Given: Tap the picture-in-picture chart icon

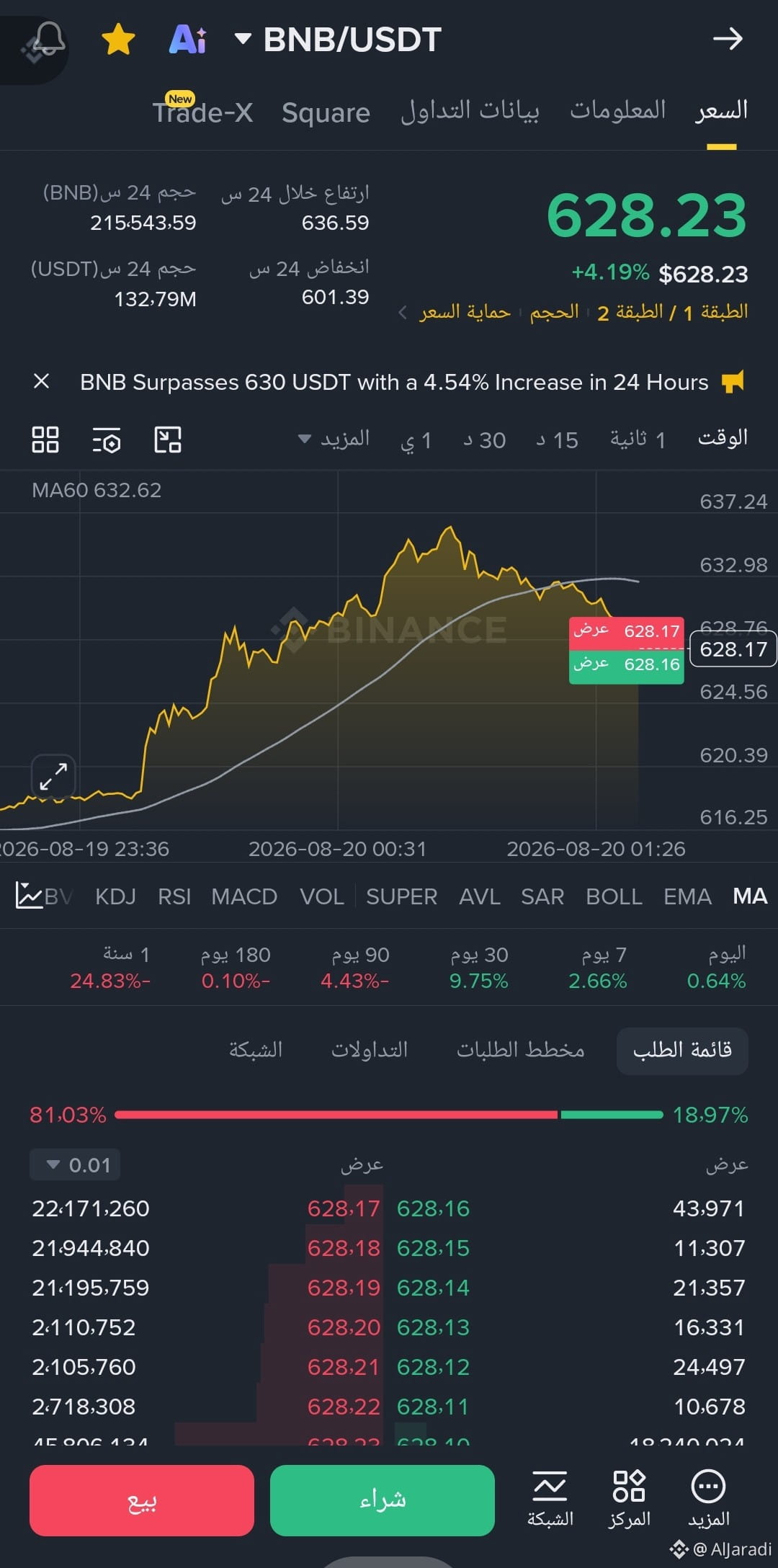Looking at the screenshot, I should pos(168,439).
